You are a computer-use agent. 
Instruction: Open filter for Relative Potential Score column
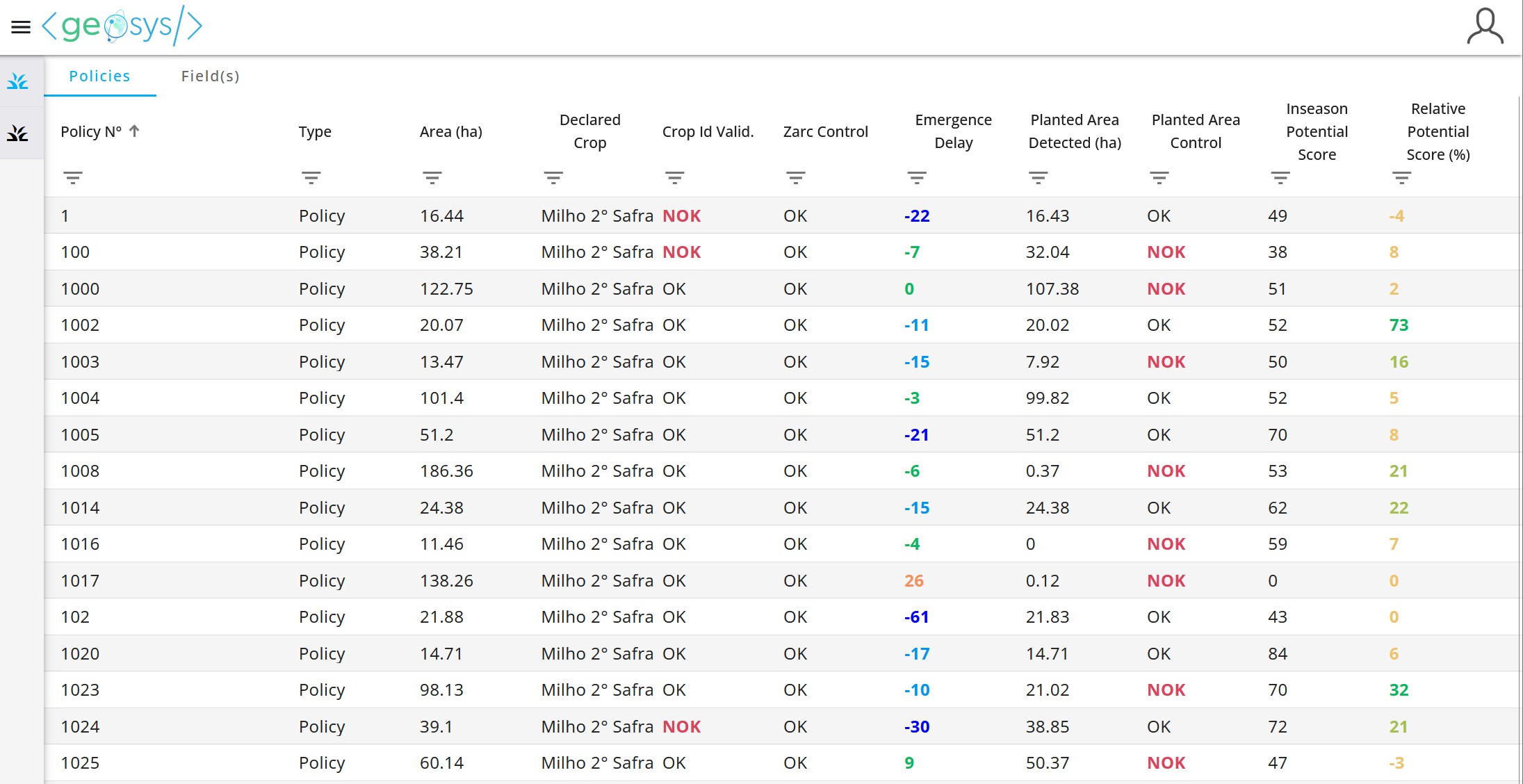(x=1401, y=178)
